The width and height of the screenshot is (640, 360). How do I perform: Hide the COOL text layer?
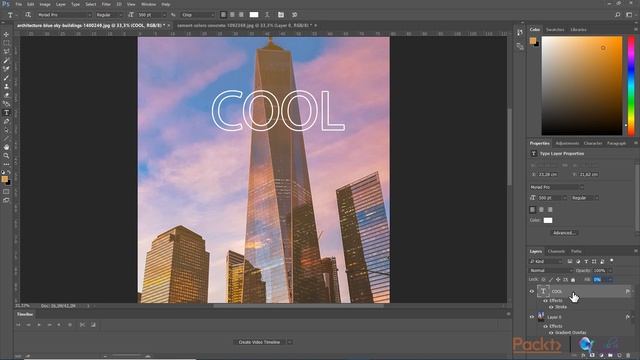point(532,291)
